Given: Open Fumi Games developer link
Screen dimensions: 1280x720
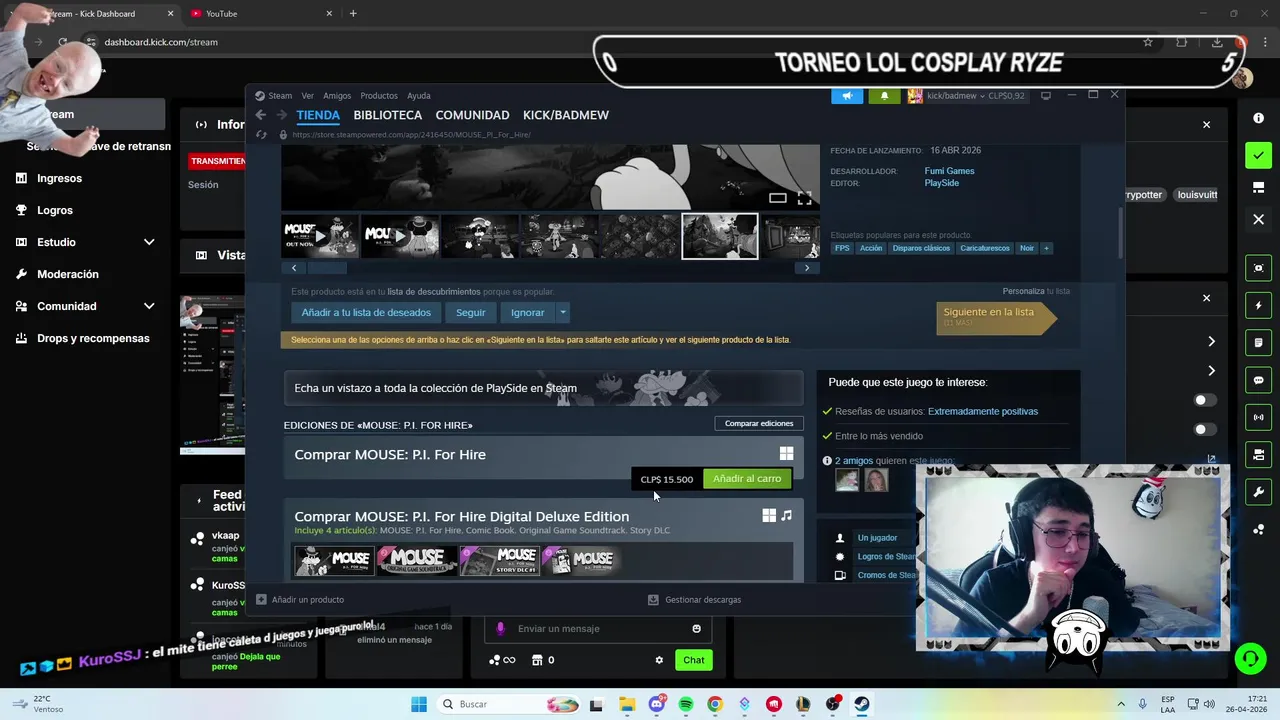Looking at the screenshot, I should pos(949,171).
